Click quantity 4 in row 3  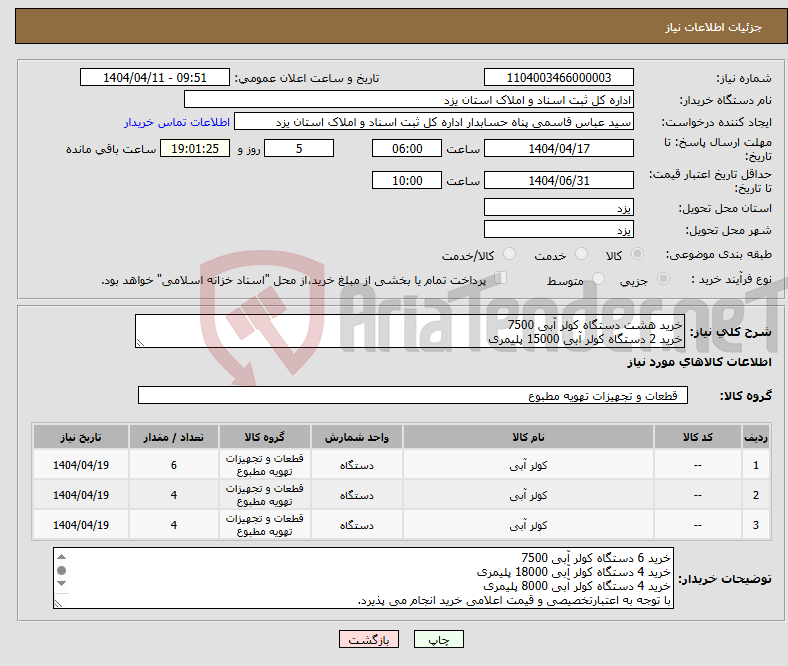[173, 525]
